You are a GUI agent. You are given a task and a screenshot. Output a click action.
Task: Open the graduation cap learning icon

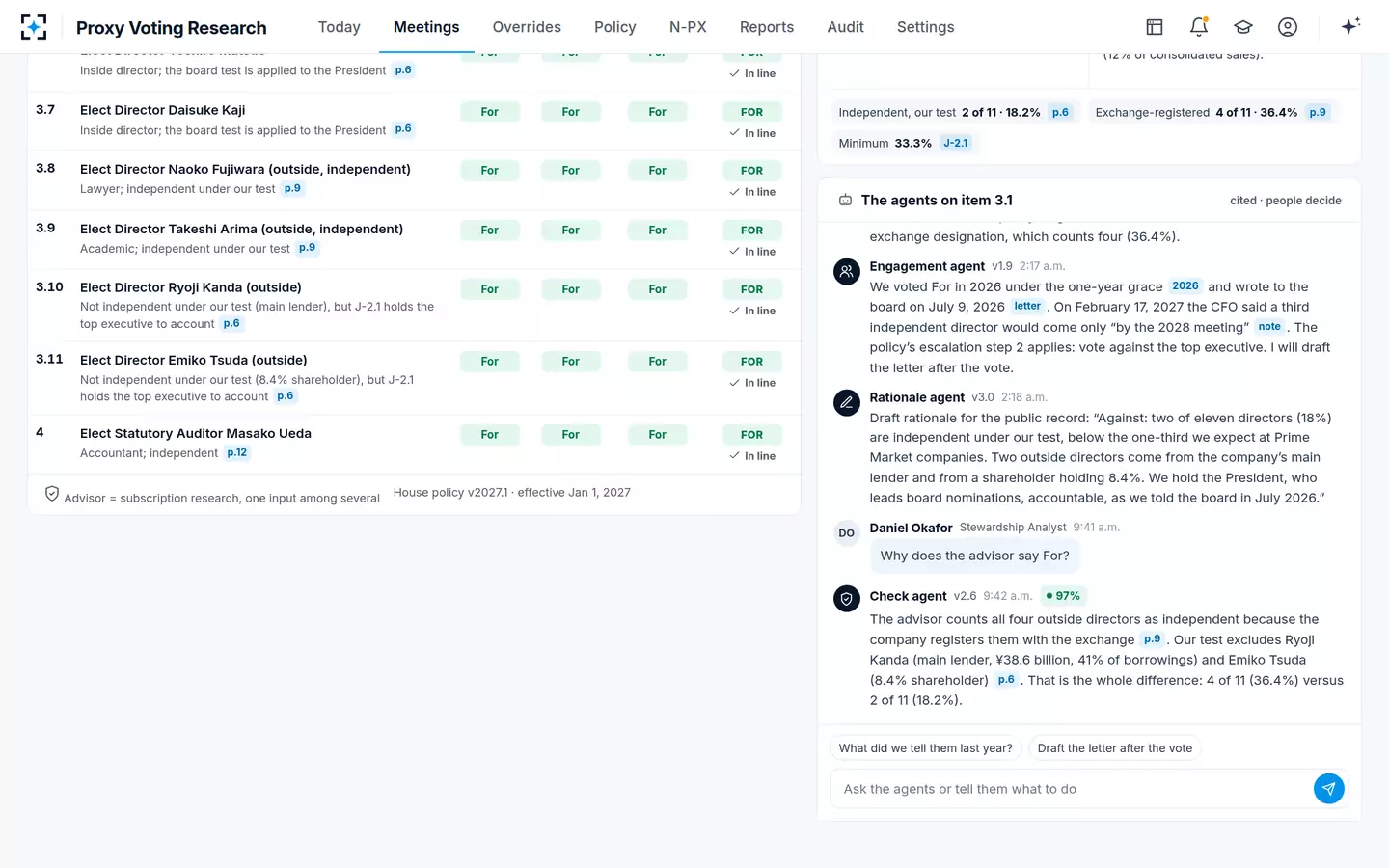(x=1243, y=27)
